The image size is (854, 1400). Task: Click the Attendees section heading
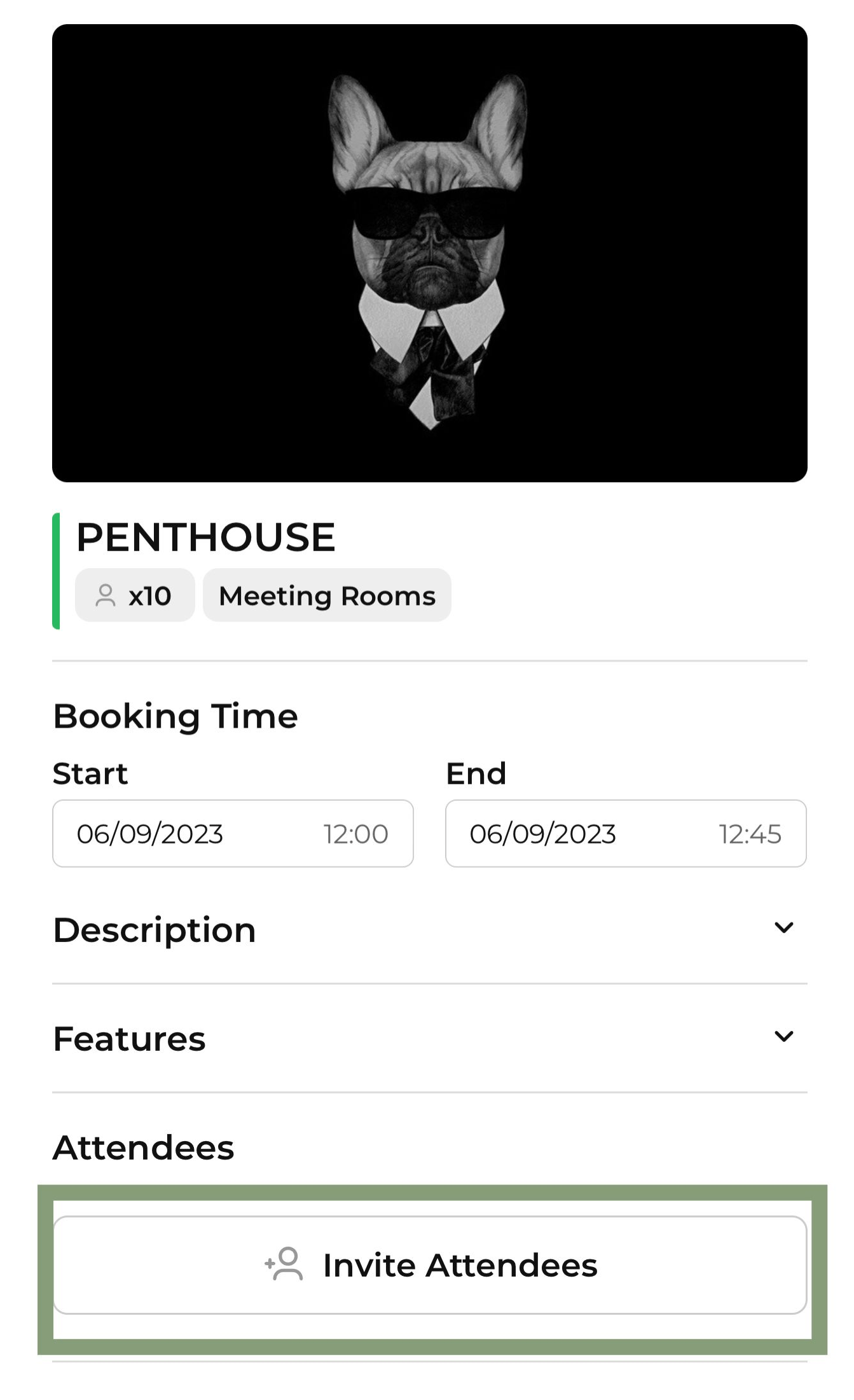pos(144,1147)
